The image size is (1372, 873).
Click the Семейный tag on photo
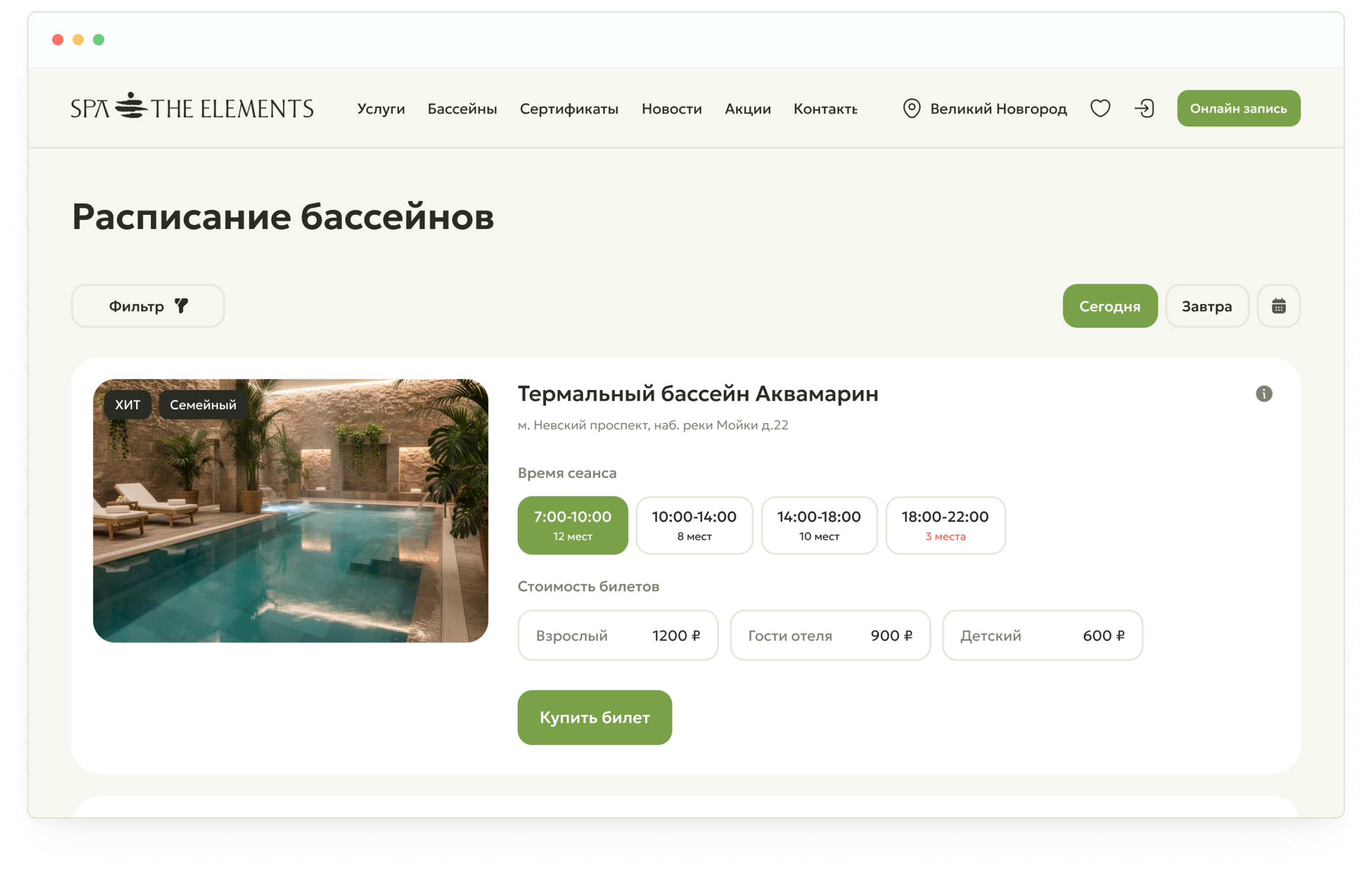click(x=203, y=405)
